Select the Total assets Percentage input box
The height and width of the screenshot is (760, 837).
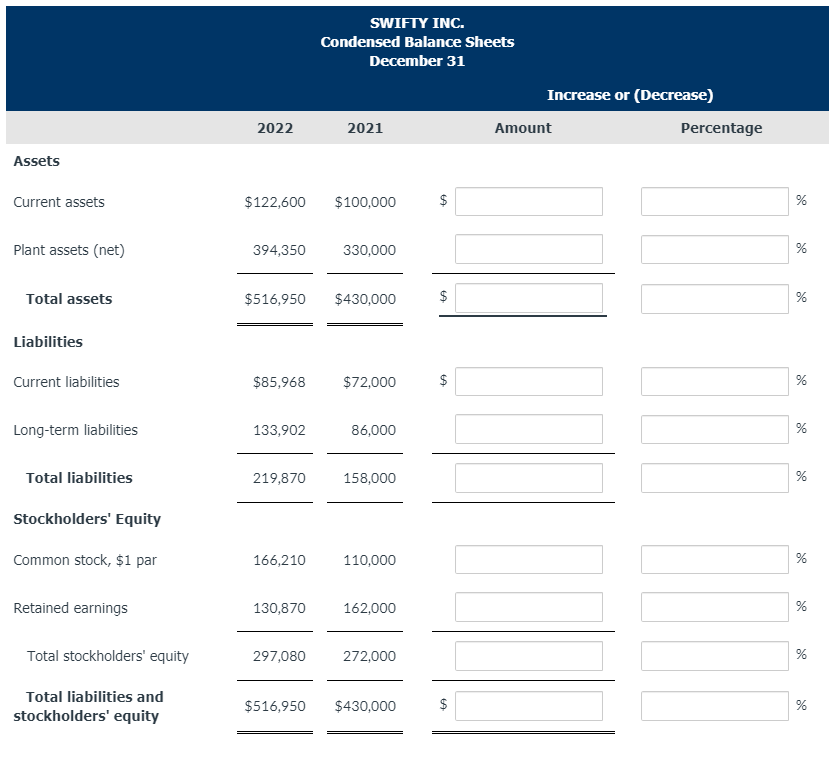click(x=714, y=297)
